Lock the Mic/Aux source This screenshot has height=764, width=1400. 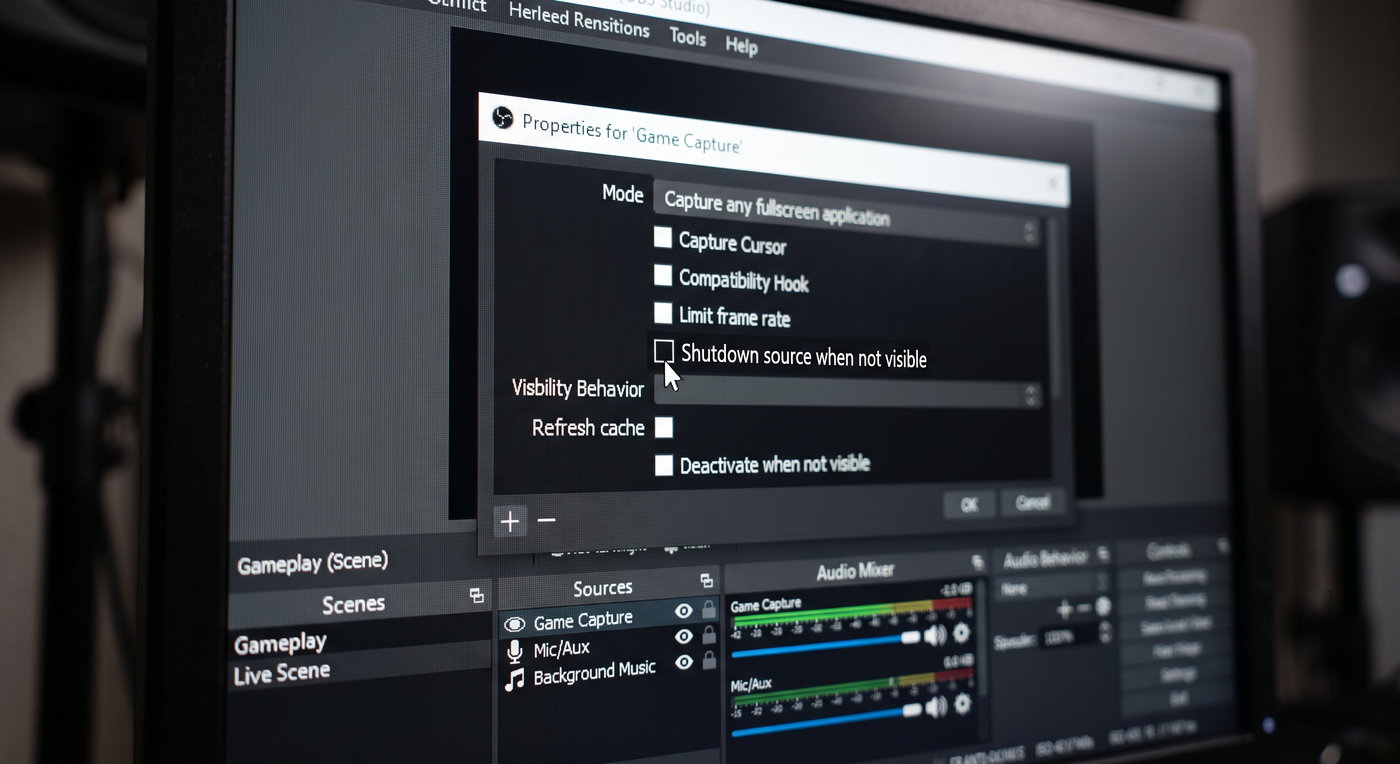click(709, 635)
